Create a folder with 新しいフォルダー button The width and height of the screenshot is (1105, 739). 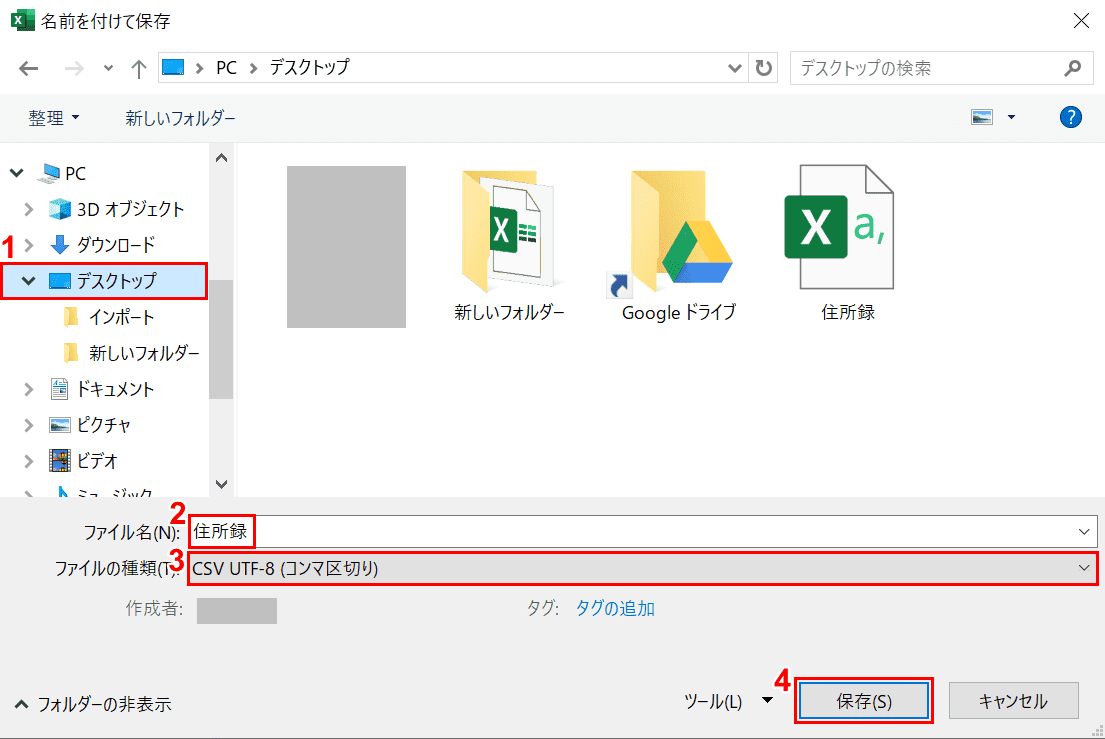[x=180, y=118]
